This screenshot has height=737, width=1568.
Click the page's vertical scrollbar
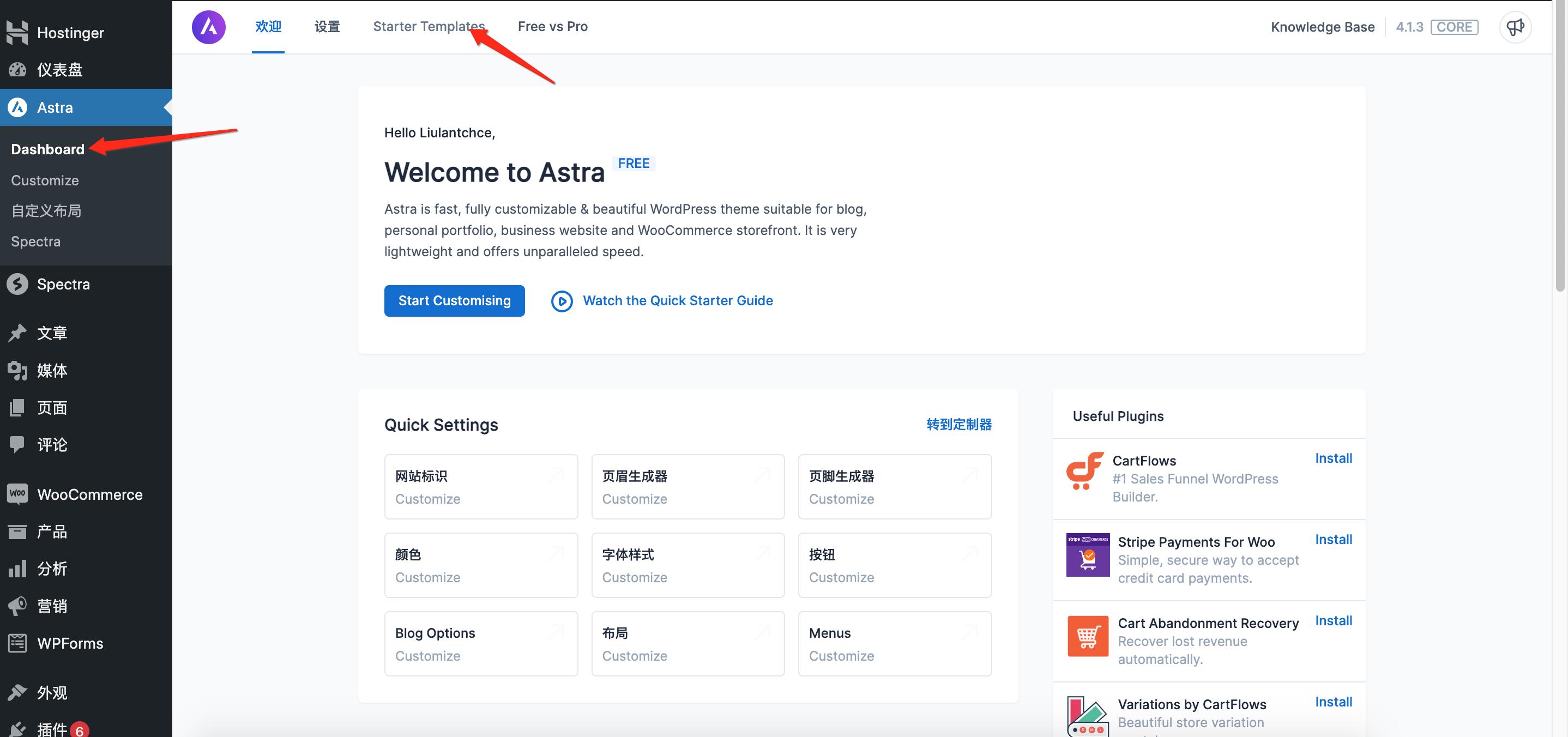coord(1559,146)
